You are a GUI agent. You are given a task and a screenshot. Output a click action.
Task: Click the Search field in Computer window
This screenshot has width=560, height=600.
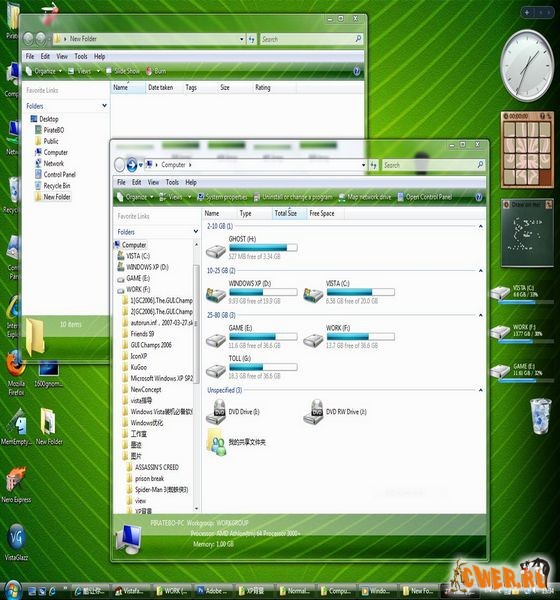click(433, 165)
